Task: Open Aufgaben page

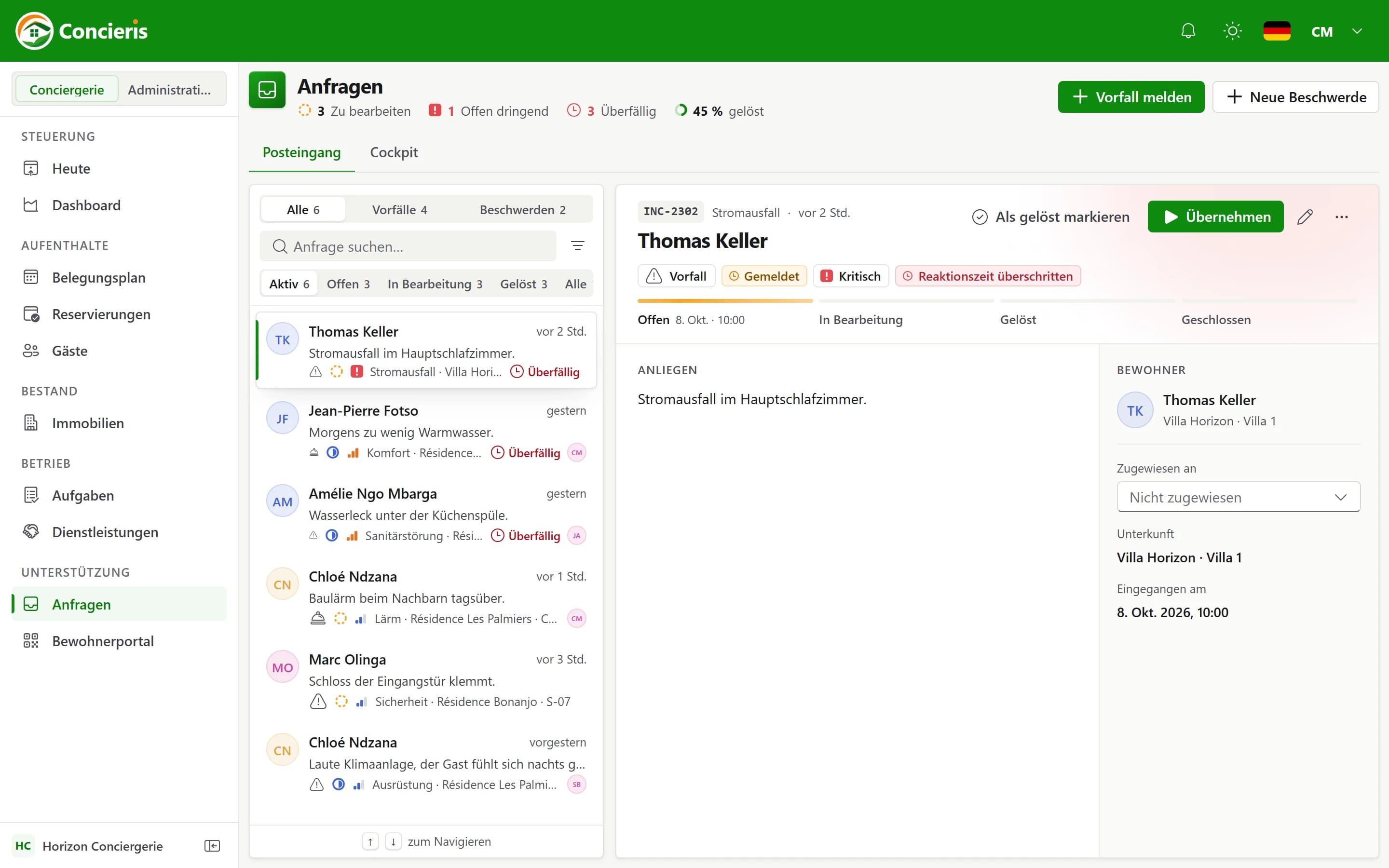Action: point(120,495)
